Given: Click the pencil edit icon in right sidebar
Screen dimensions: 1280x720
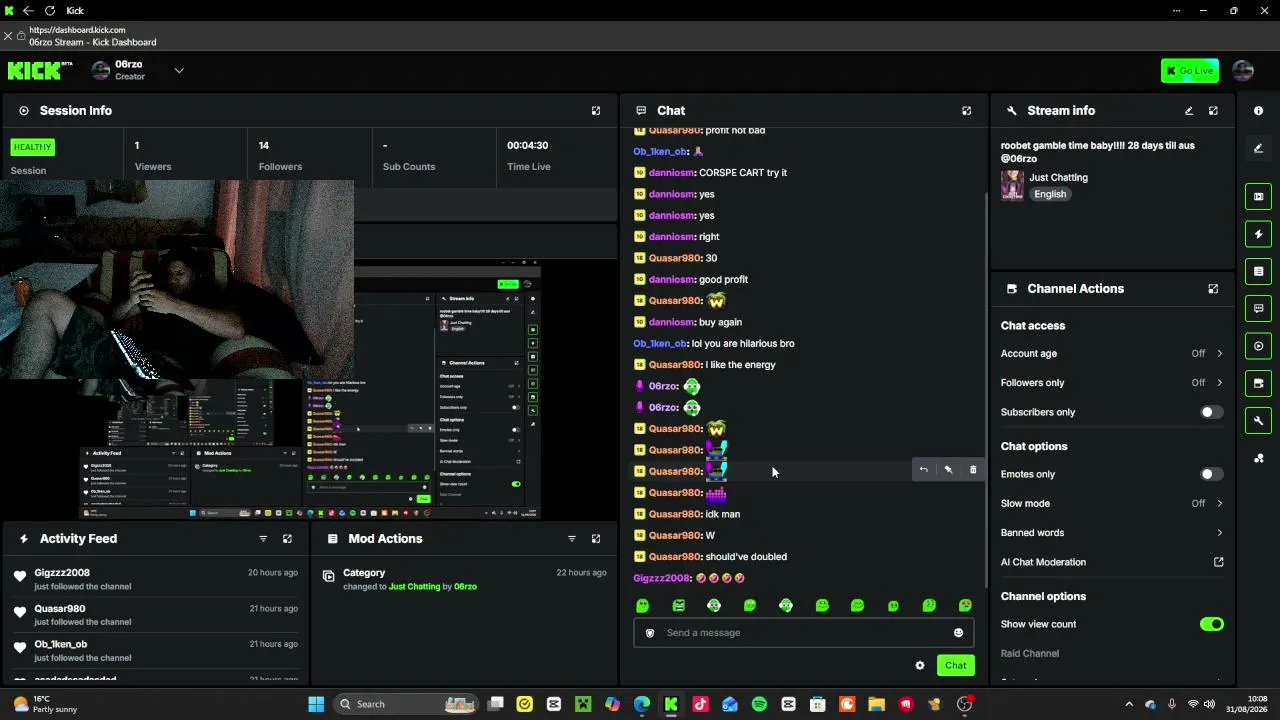Looking at the screenshot, I should (1258, 149).
